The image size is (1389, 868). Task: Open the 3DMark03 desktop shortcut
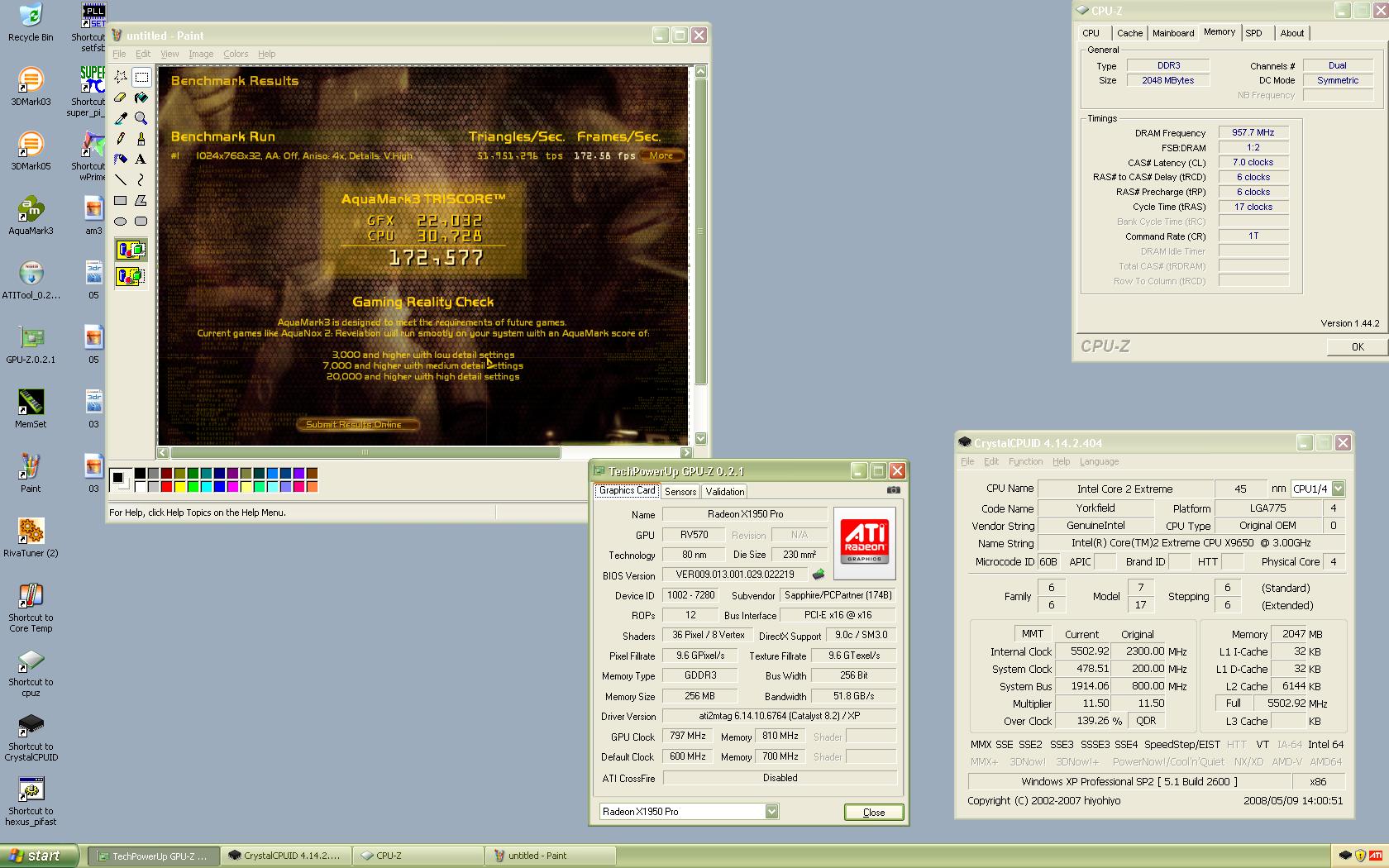(x=31, y=87)
